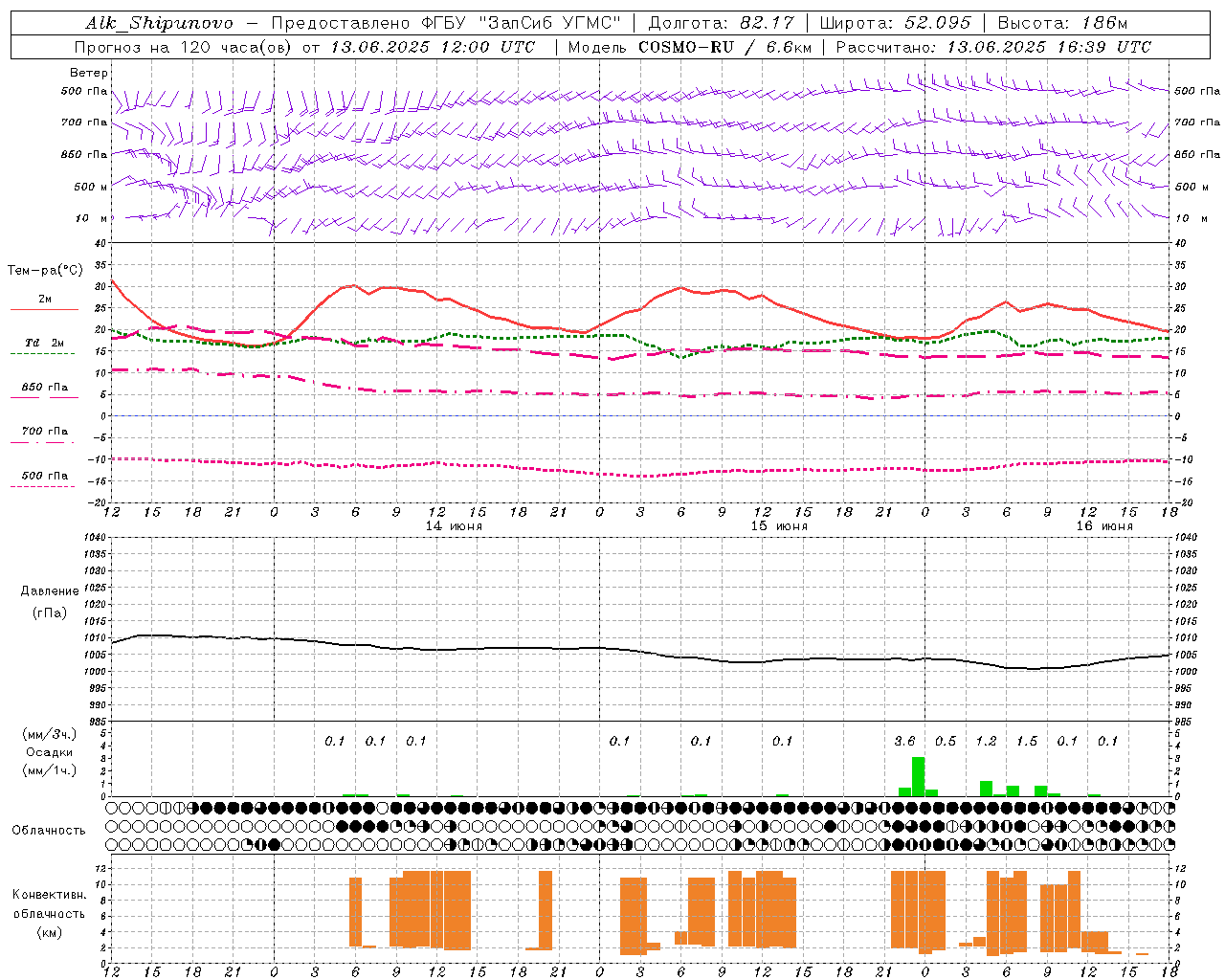Click the Конвективн. облачность label
The width and height of the screenshot is (1225, 980).
[x=50, y=904]
